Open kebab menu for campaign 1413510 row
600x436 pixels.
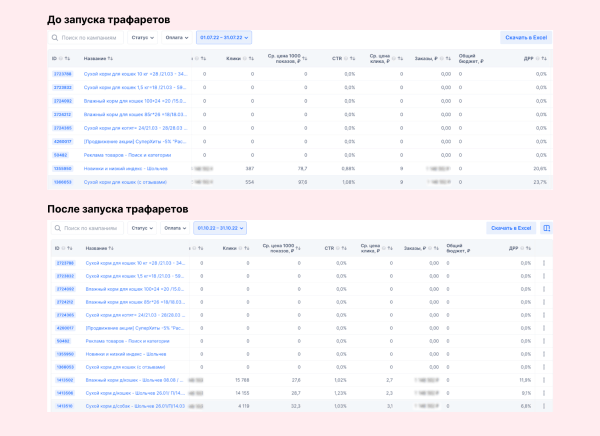click(544, 406)
